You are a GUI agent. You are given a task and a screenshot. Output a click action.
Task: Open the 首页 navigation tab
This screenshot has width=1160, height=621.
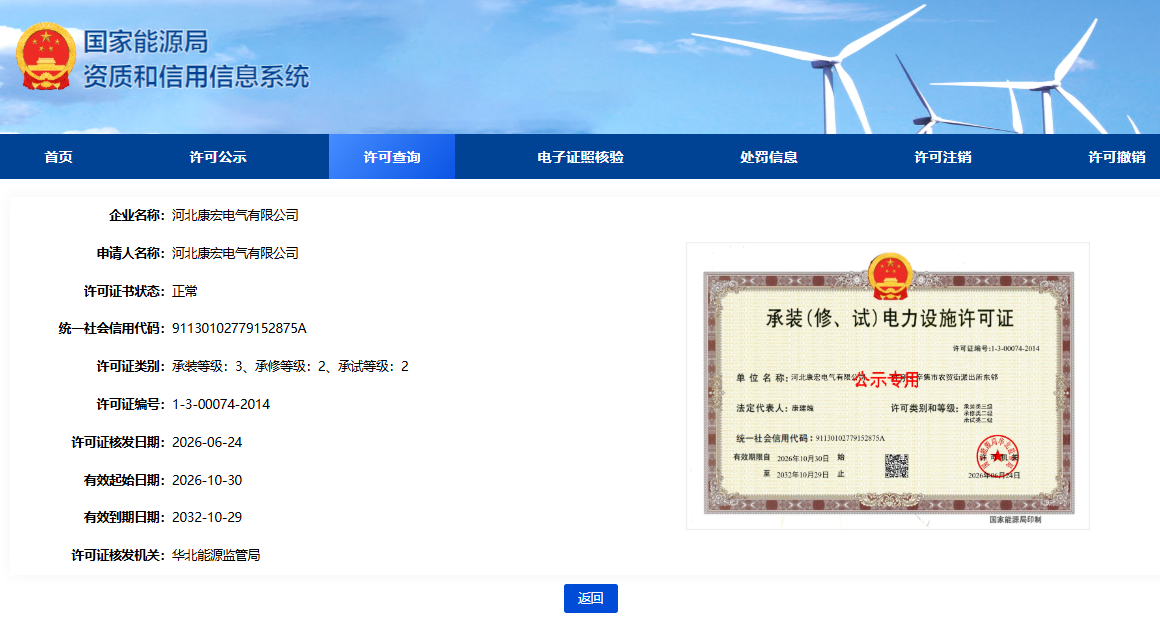[58, 157]
